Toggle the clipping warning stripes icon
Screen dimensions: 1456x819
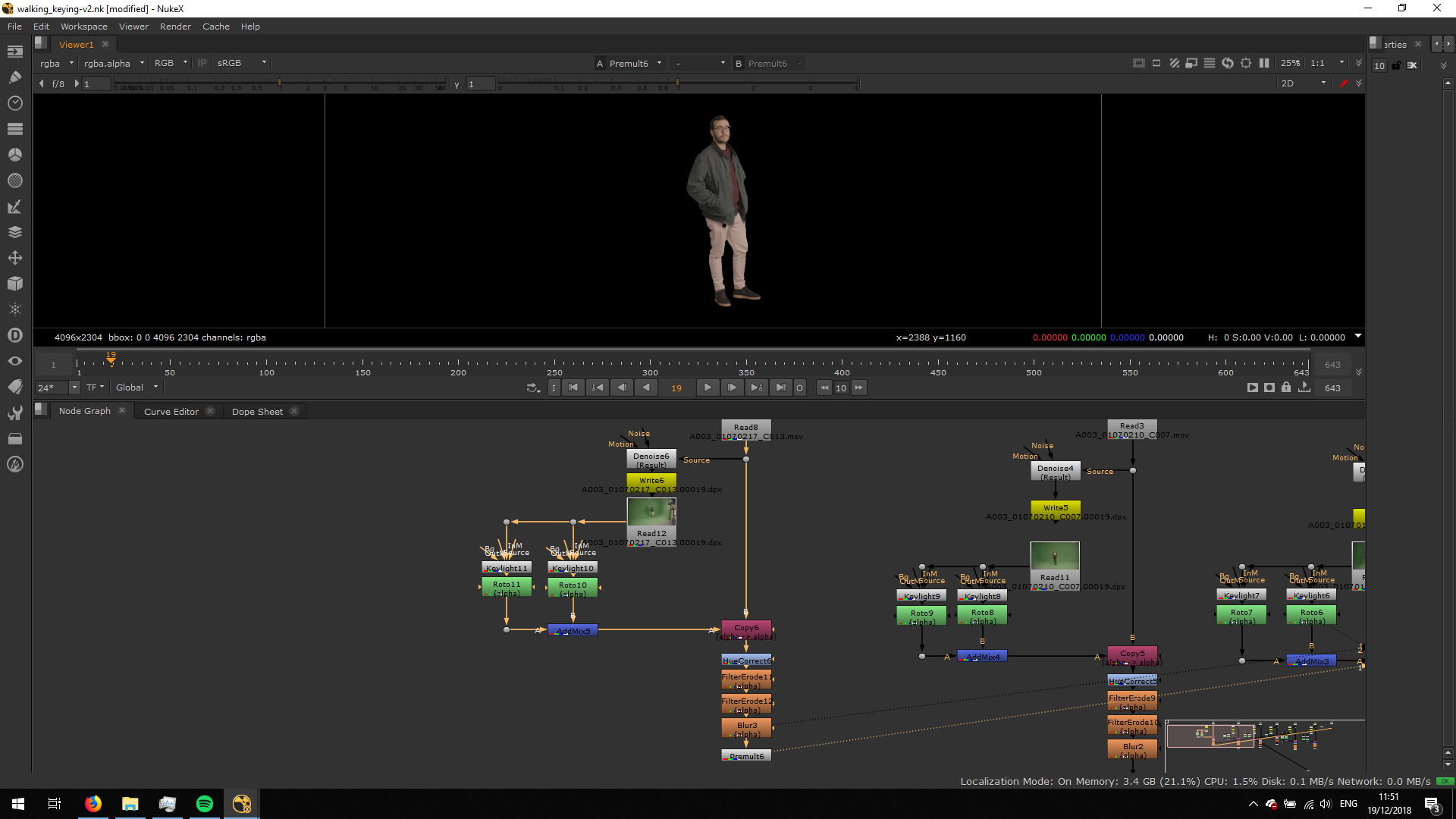tap(1174, 64)
